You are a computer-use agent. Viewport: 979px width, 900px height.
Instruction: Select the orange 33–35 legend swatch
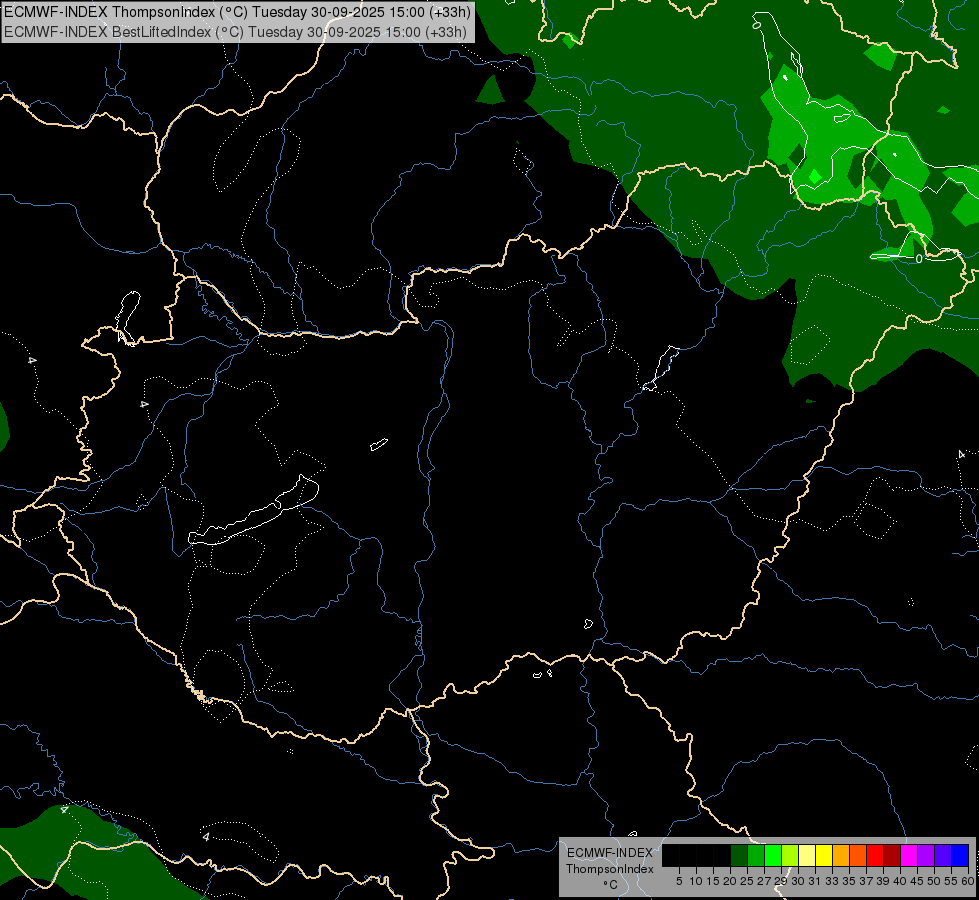click(840, 855)
